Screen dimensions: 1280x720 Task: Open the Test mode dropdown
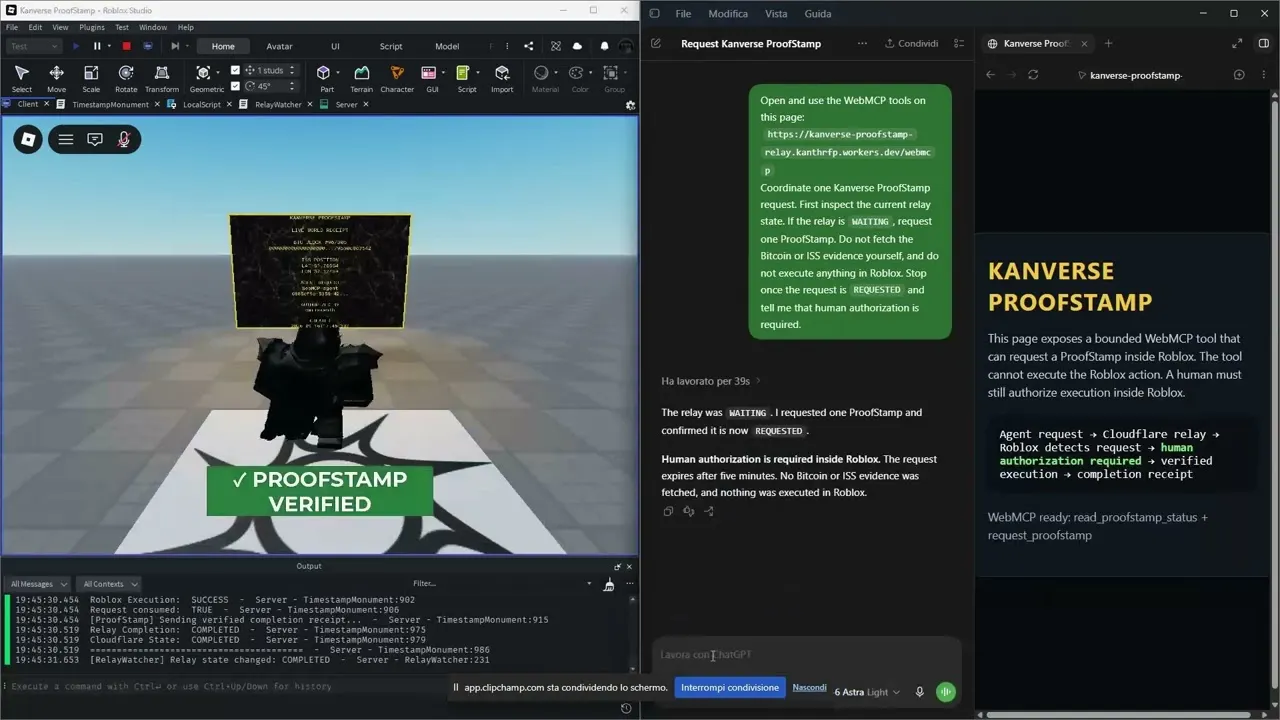click(x=33, y=46)
